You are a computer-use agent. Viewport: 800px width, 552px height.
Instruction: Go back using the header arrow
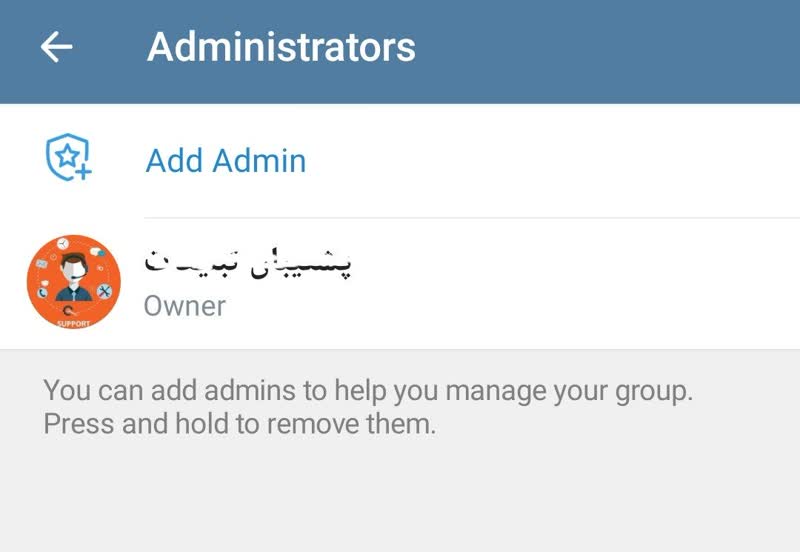click(56, 47)
